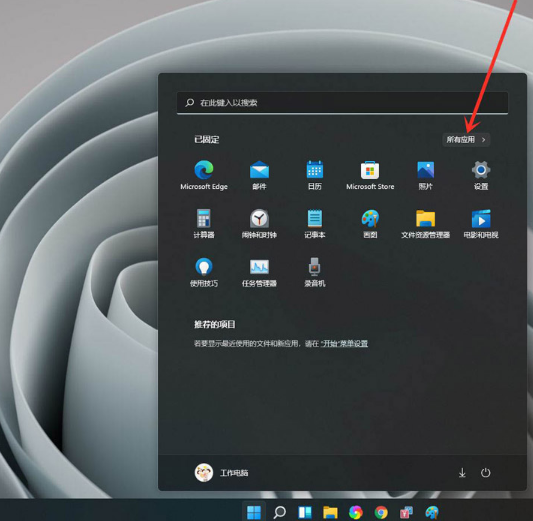The width and height of the screenshot is (533, 521).
Task: Open Settings (设置) gear icon
Action: point(481,175)
